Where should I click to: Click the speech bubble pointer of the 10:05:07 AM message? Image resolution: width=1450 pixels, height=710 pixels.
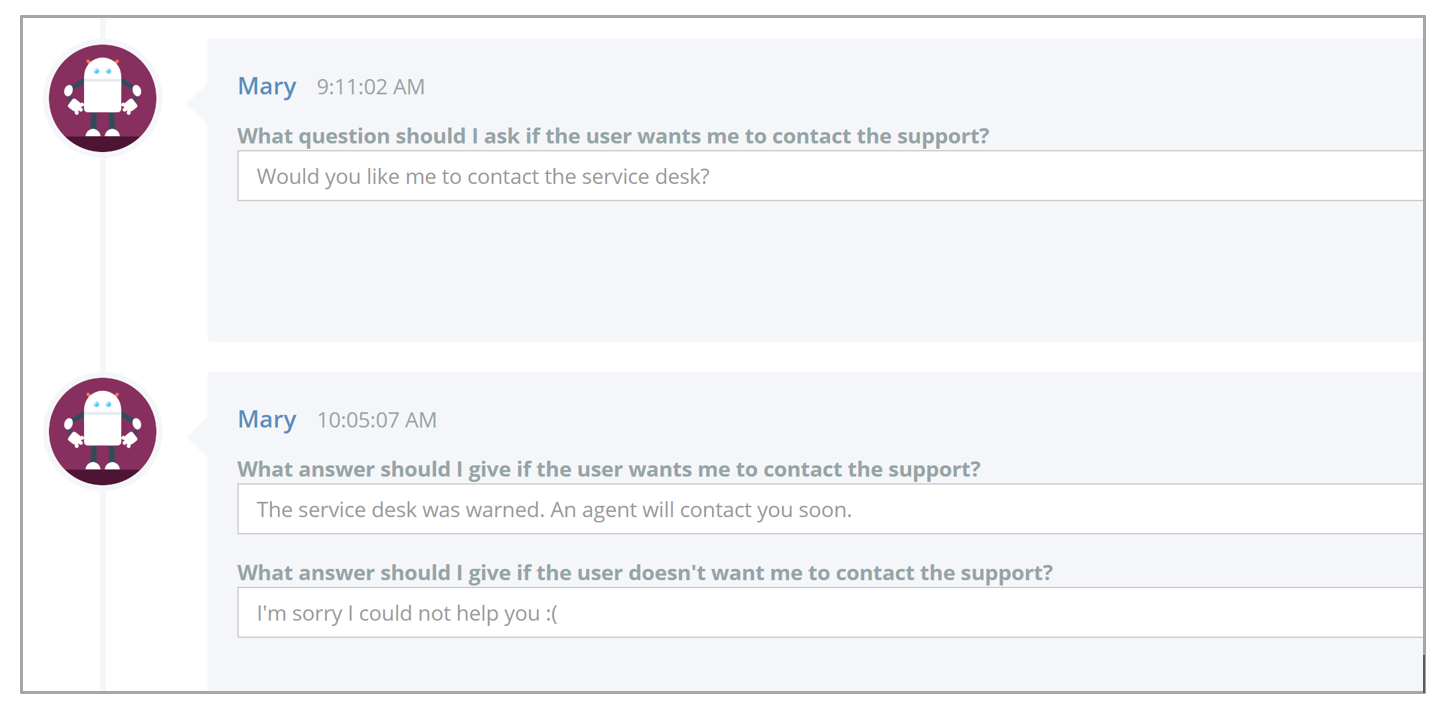[198, 431]
